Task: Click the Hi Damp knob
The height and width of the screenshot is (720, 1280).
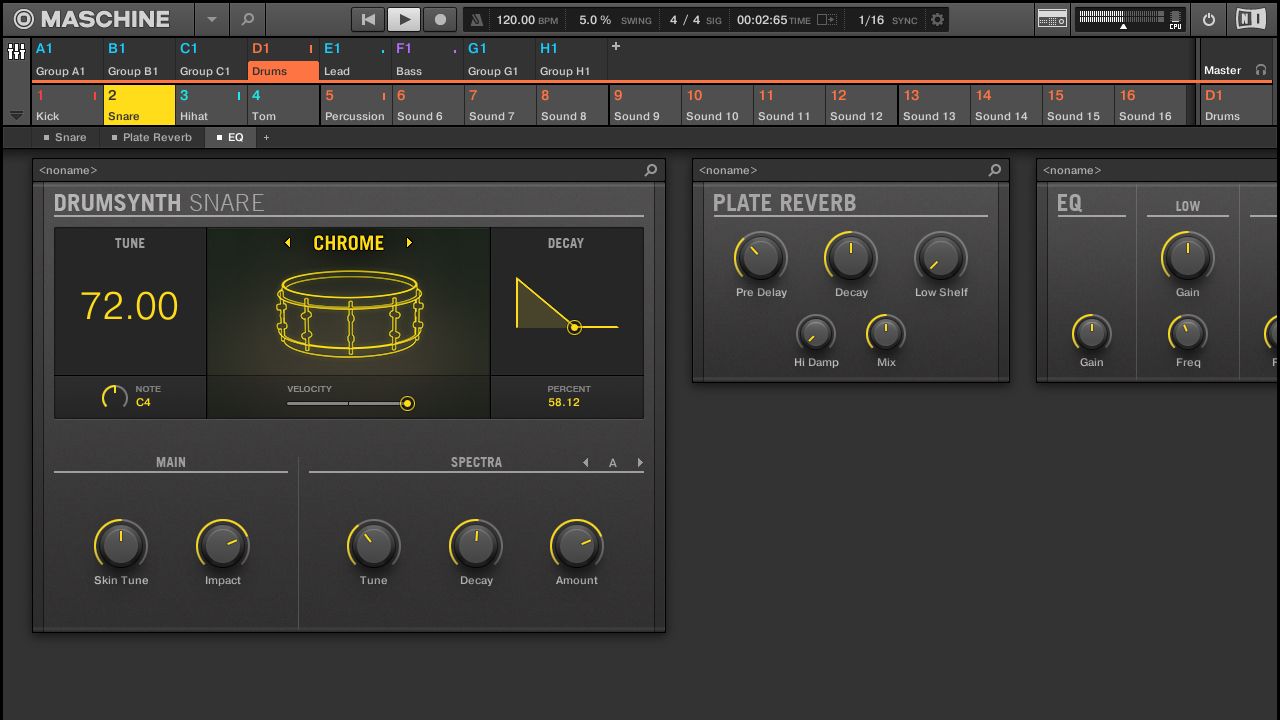Action: (816, 333)
